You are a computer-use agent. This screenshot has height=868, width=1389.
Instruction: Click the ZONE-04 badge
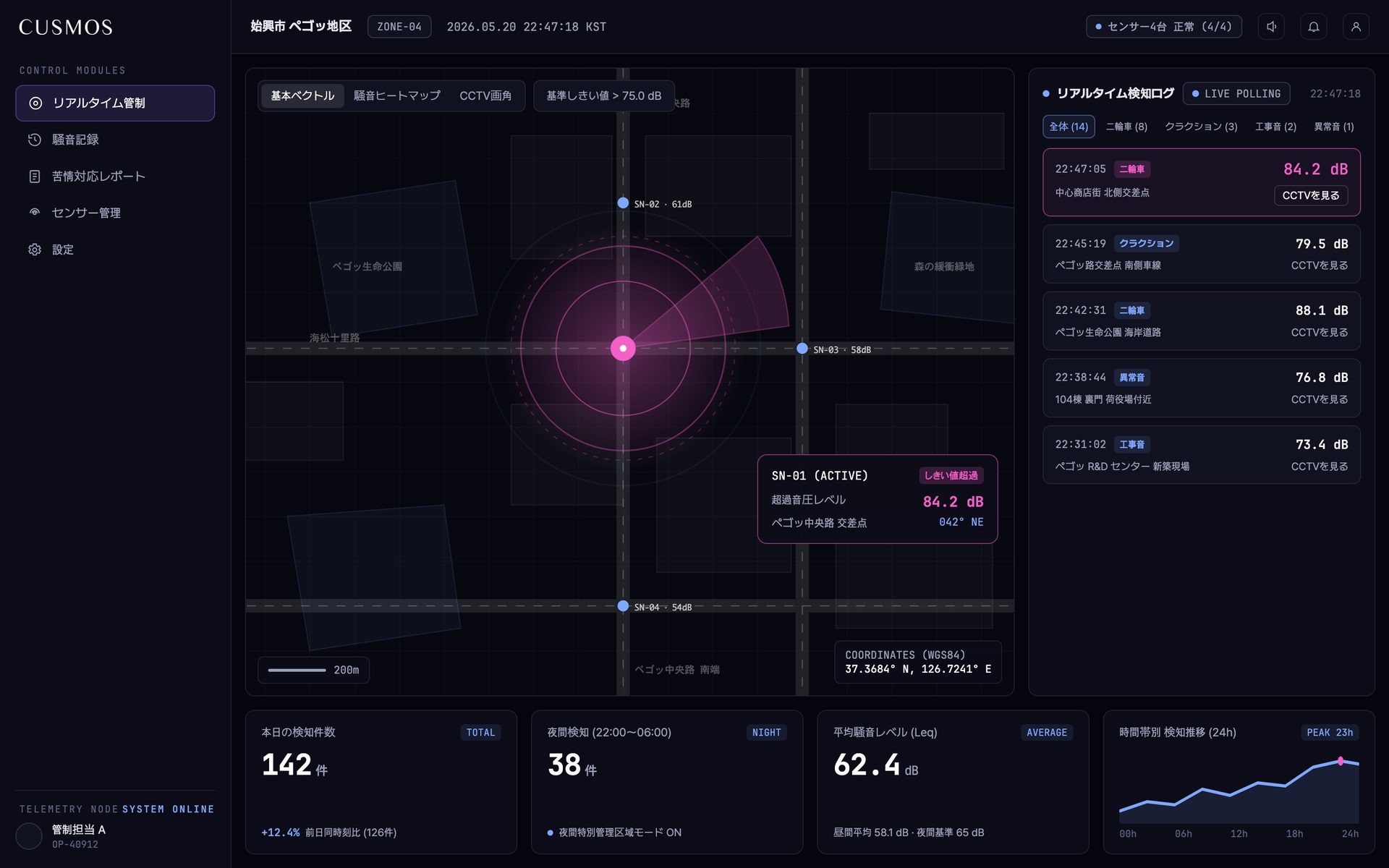point(399,27)
